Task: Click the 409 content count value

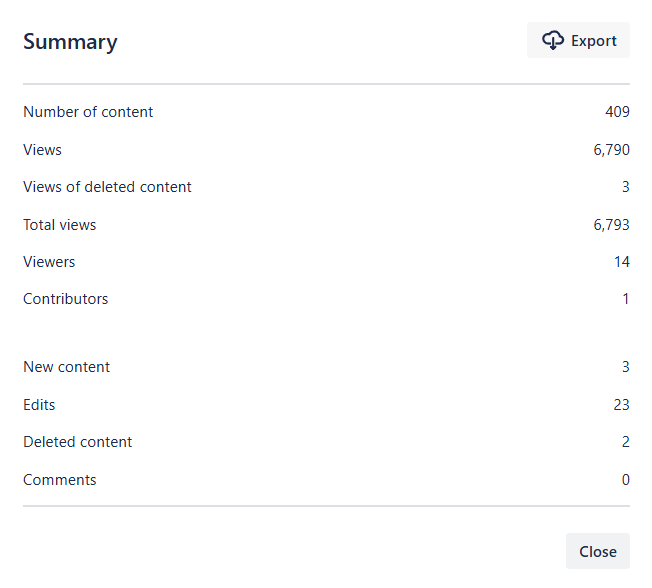Action: tap(617, 112)
